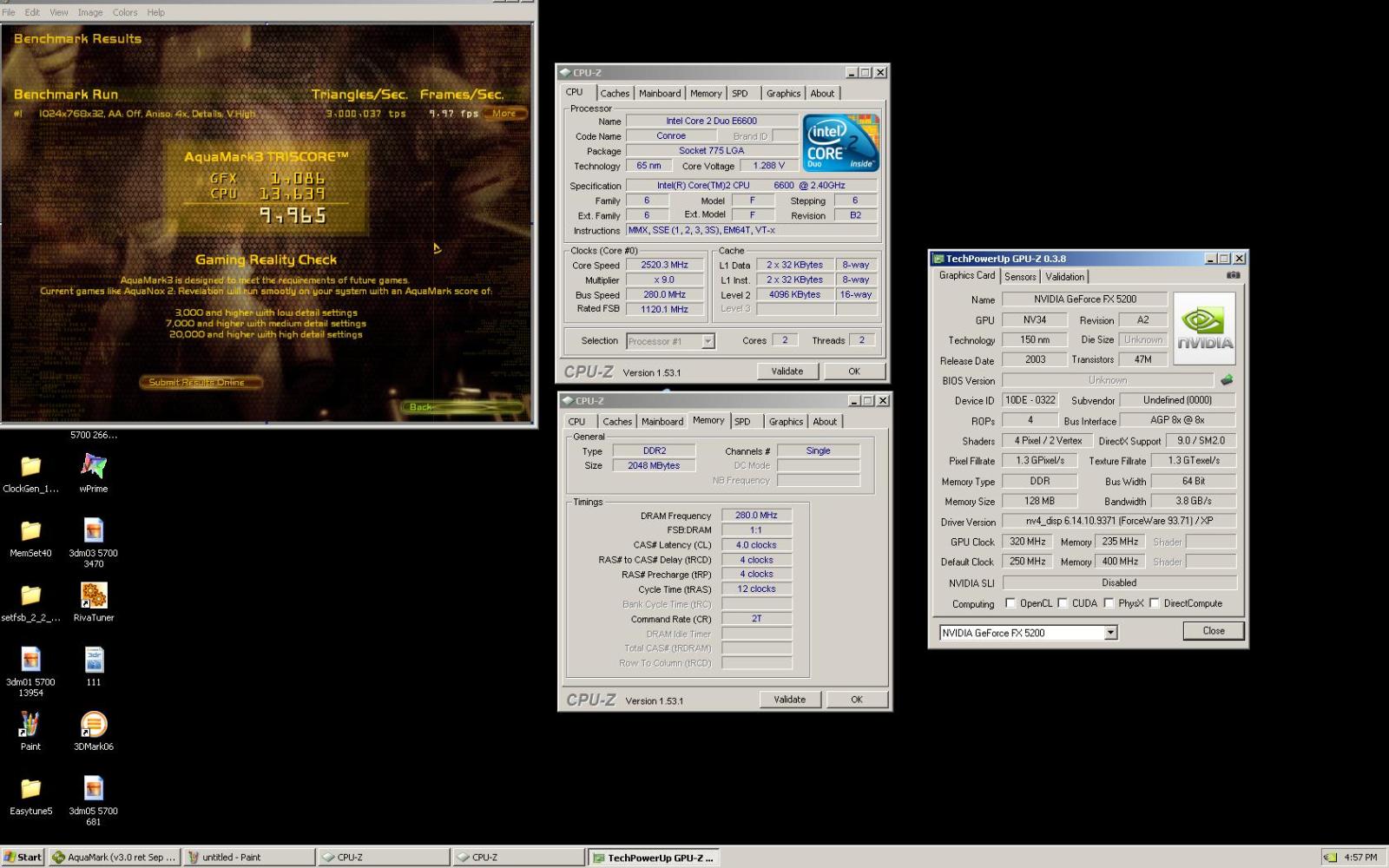Click the taskbar clock showing 4:57 PM

point(1360,857)
